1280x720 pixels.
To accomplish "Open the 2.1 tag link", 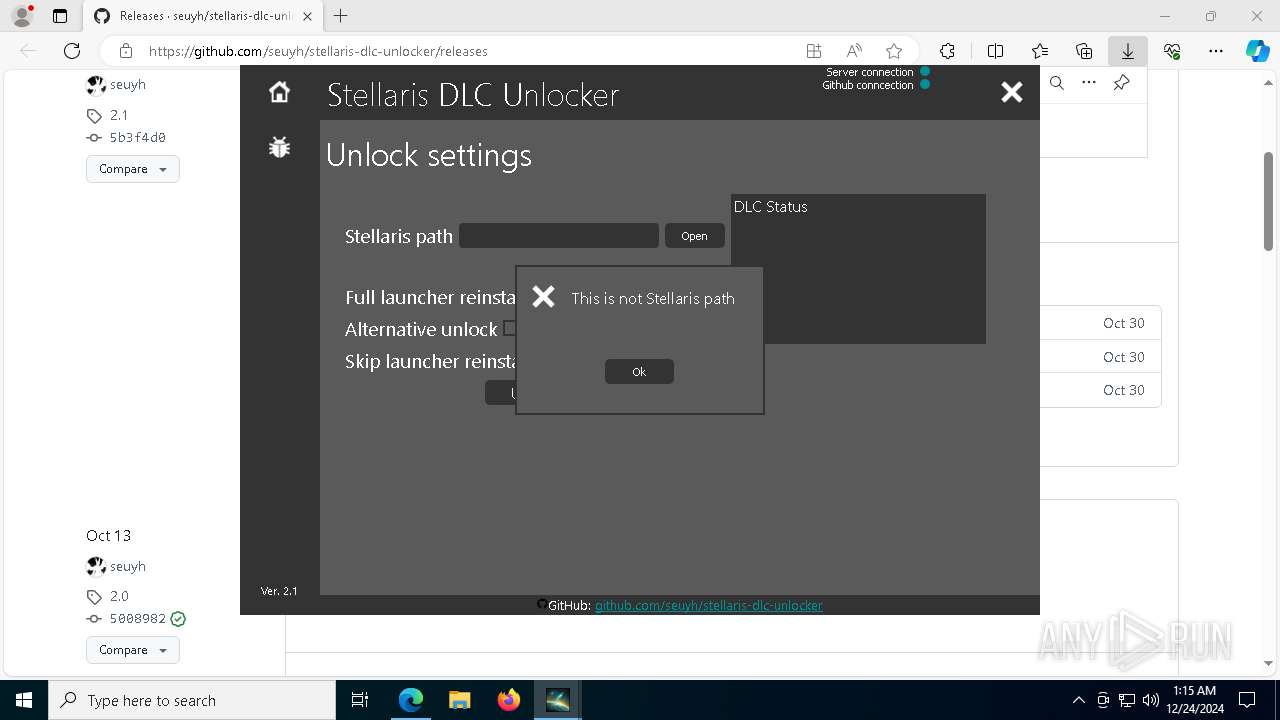I will pos(119,115).
